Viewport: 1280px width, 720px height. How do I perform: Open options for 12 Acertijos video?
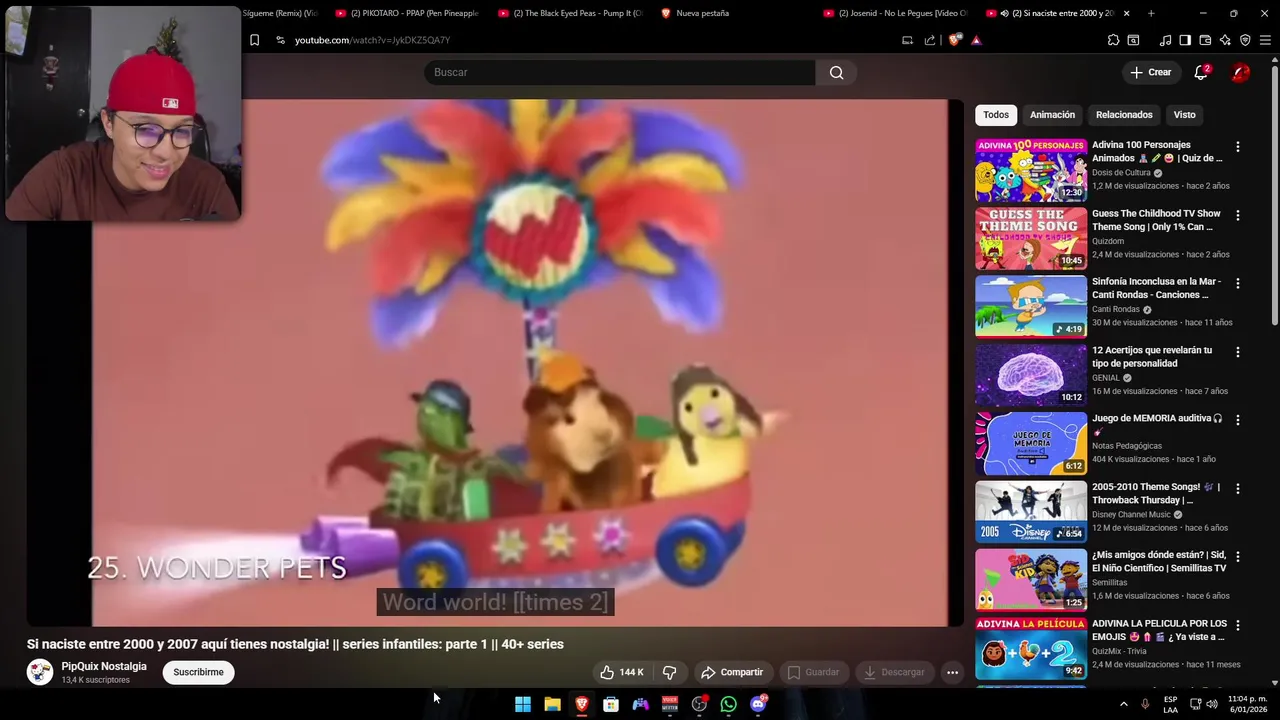click(1237, 352)
